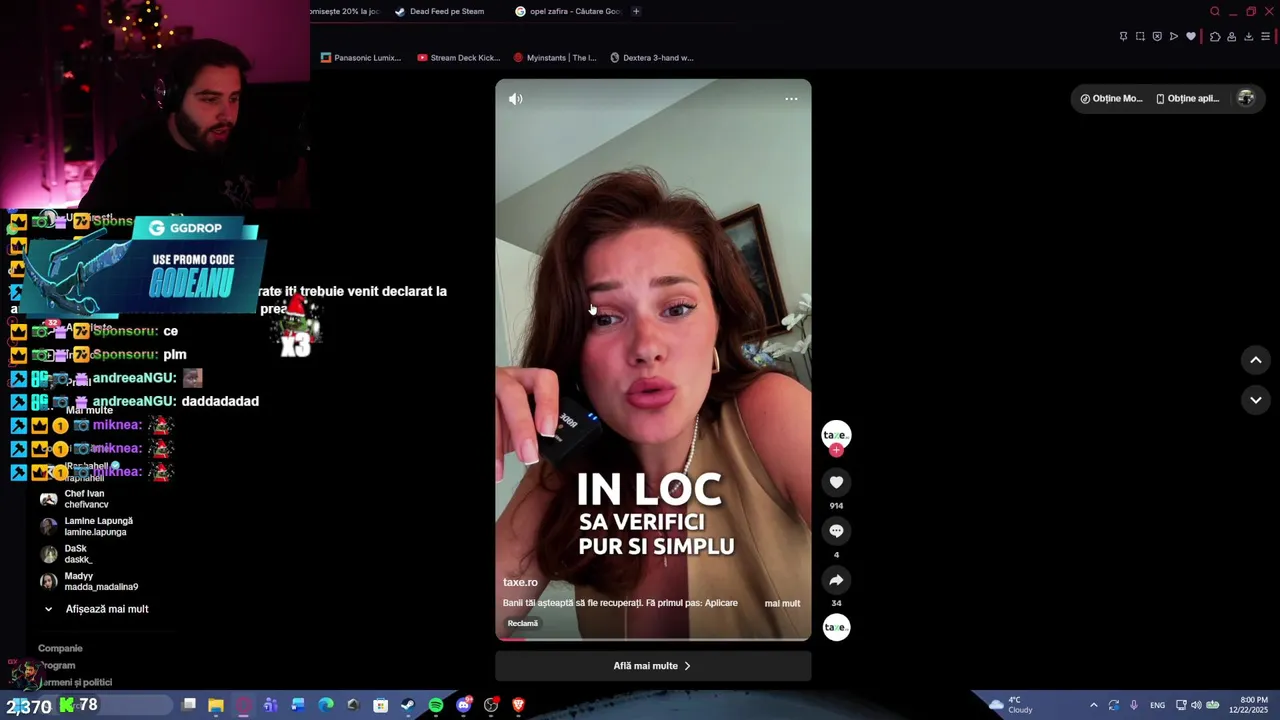Expand the caption with 'mai mult'
Image resolution: width=1280 pixels, height=720 pixels.
pyautogui.click(x=782, y=603)
